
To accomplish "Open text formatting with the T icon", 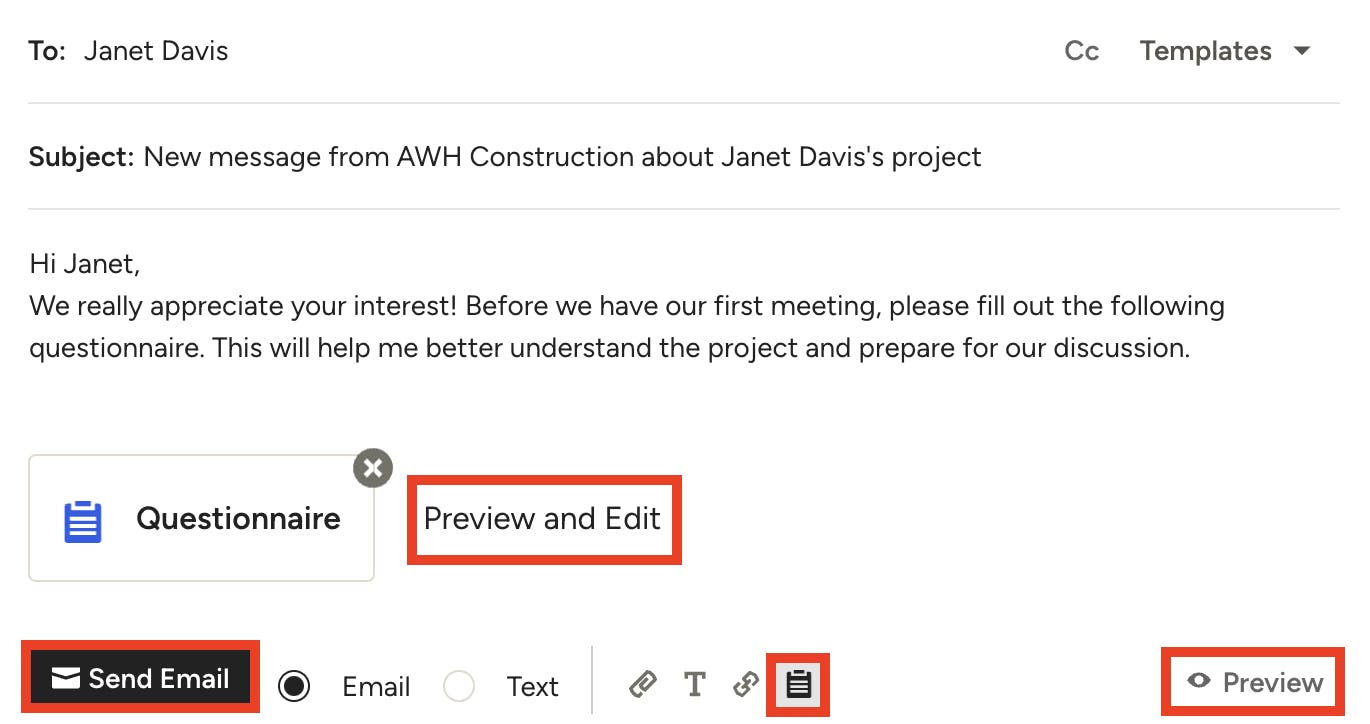I will point(694,684).
